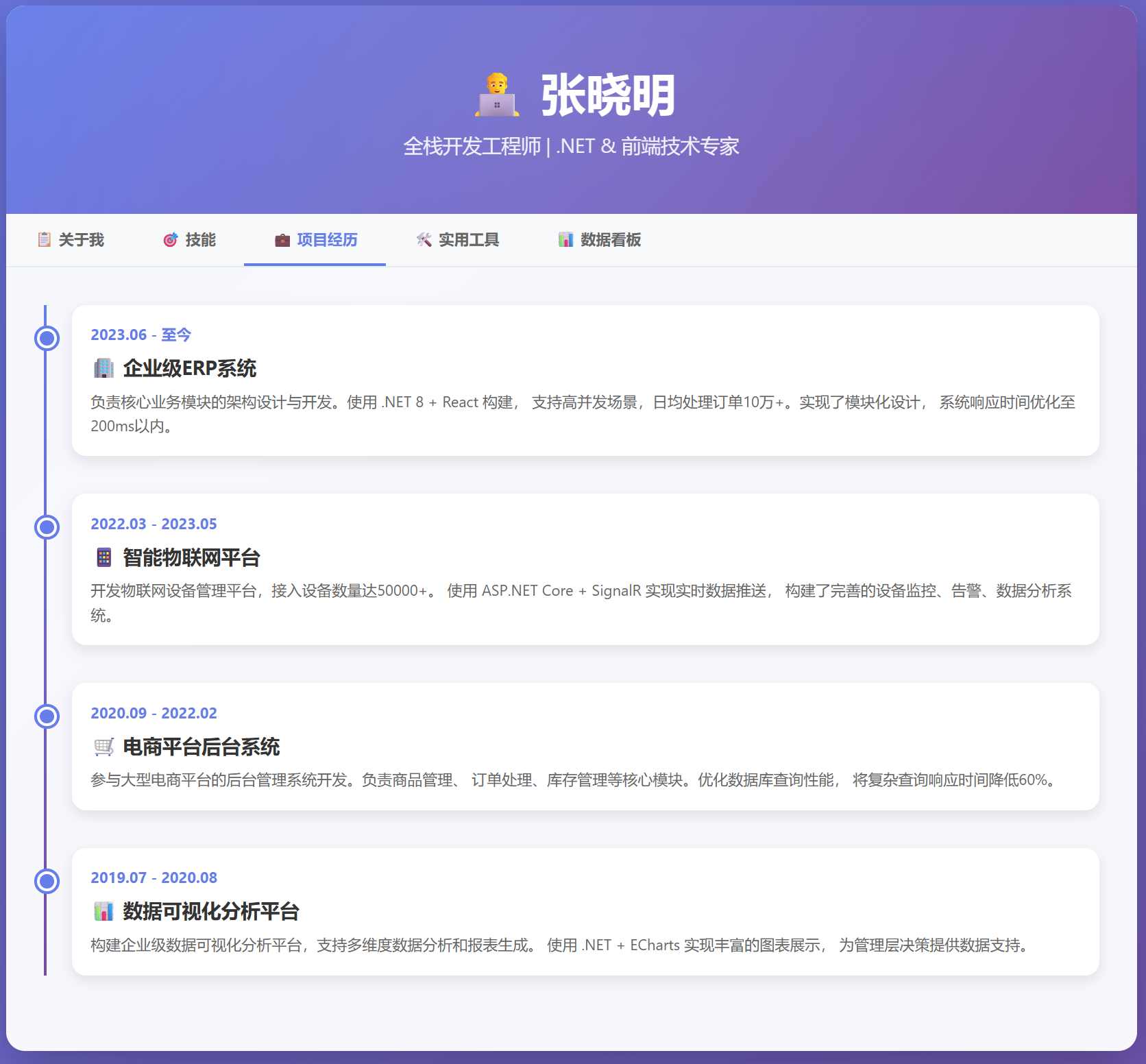Click the ERP description starting 负责核心业务模块
1146x1064 pixels.
point(583,414)
